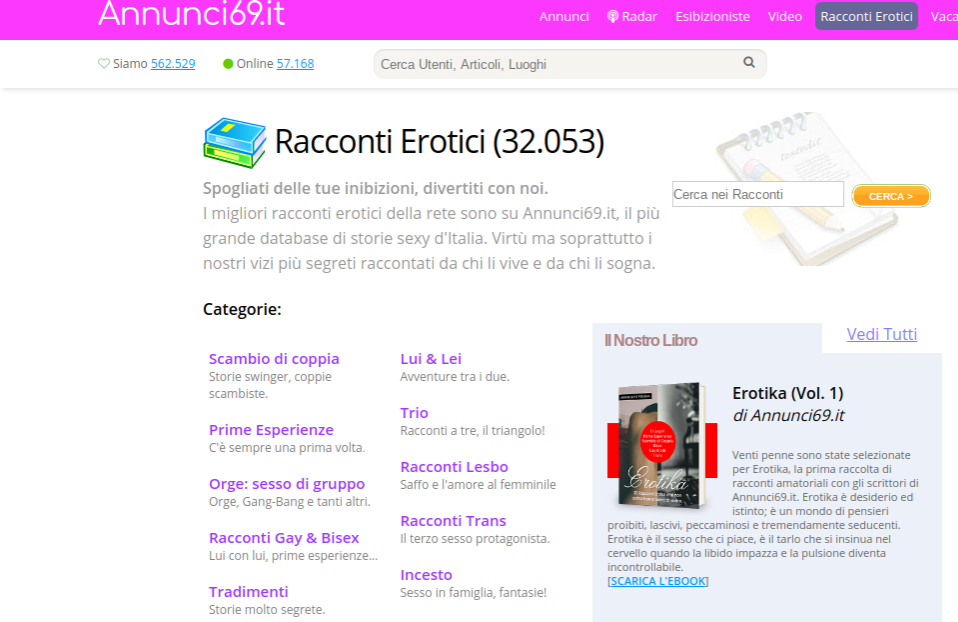Click the green online status dot
The image size is (958, 622).
pos(228,64)
